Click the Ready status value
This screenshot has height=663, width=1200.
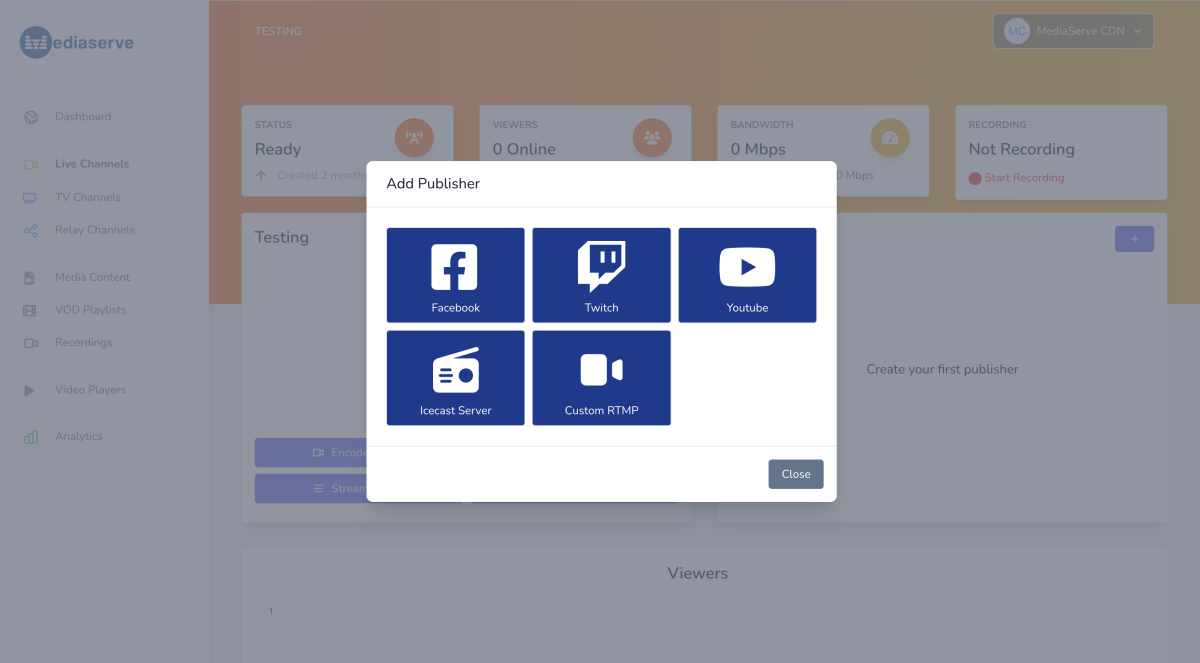click(x=278, y=149)
